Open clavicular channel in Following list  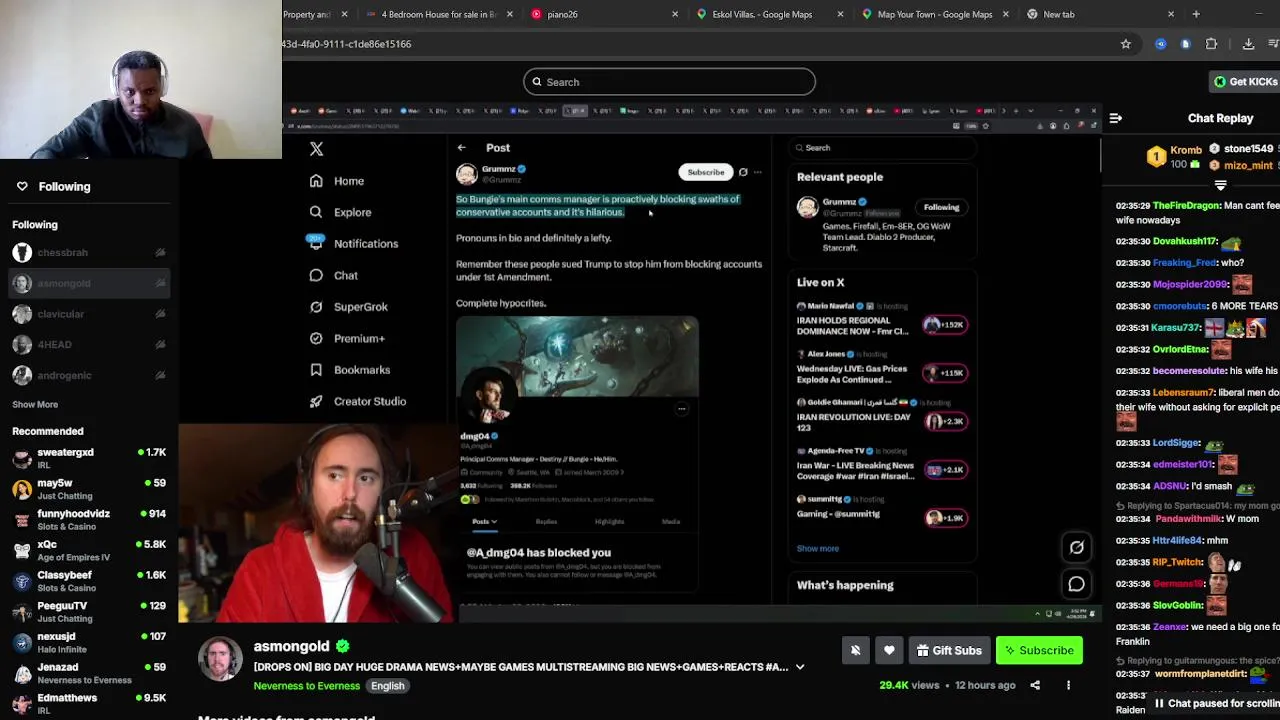click(88, 314)
